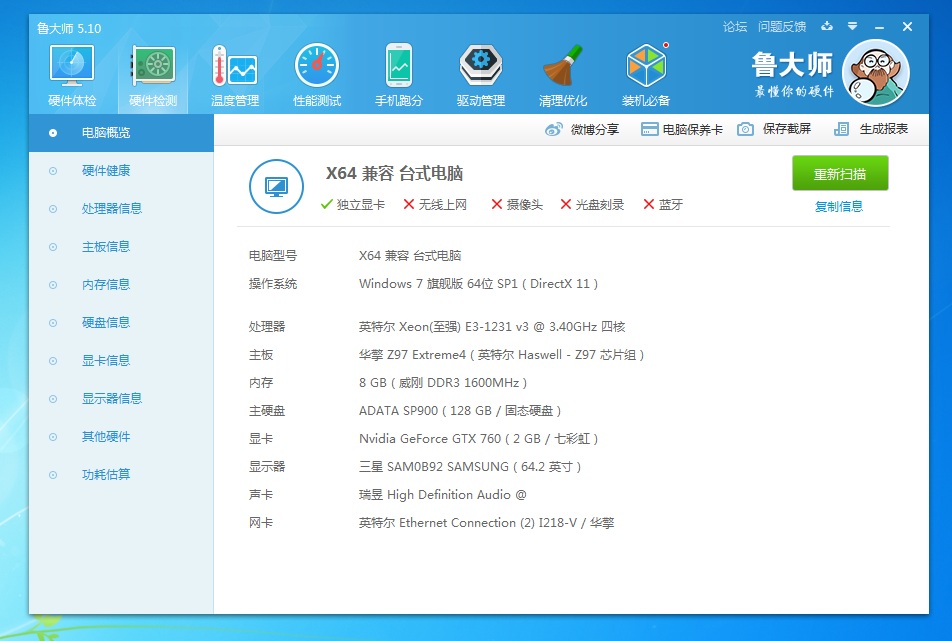Click the Xeon E3-1231 v3 processor value
This screenshot has width=952, height=641.
pos(492,327)
